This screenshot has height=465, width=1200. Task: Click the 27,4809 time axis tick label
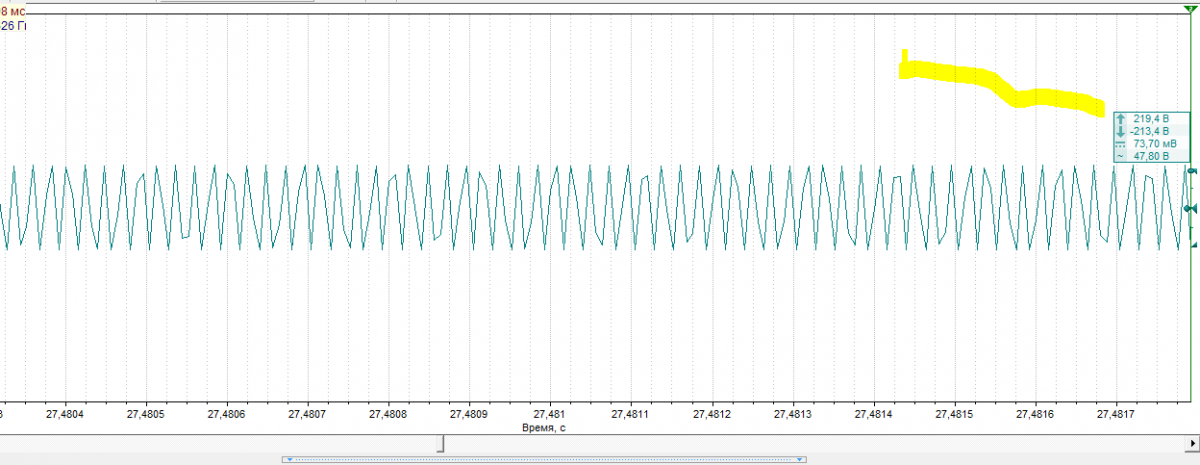click(x=468, y=412)
